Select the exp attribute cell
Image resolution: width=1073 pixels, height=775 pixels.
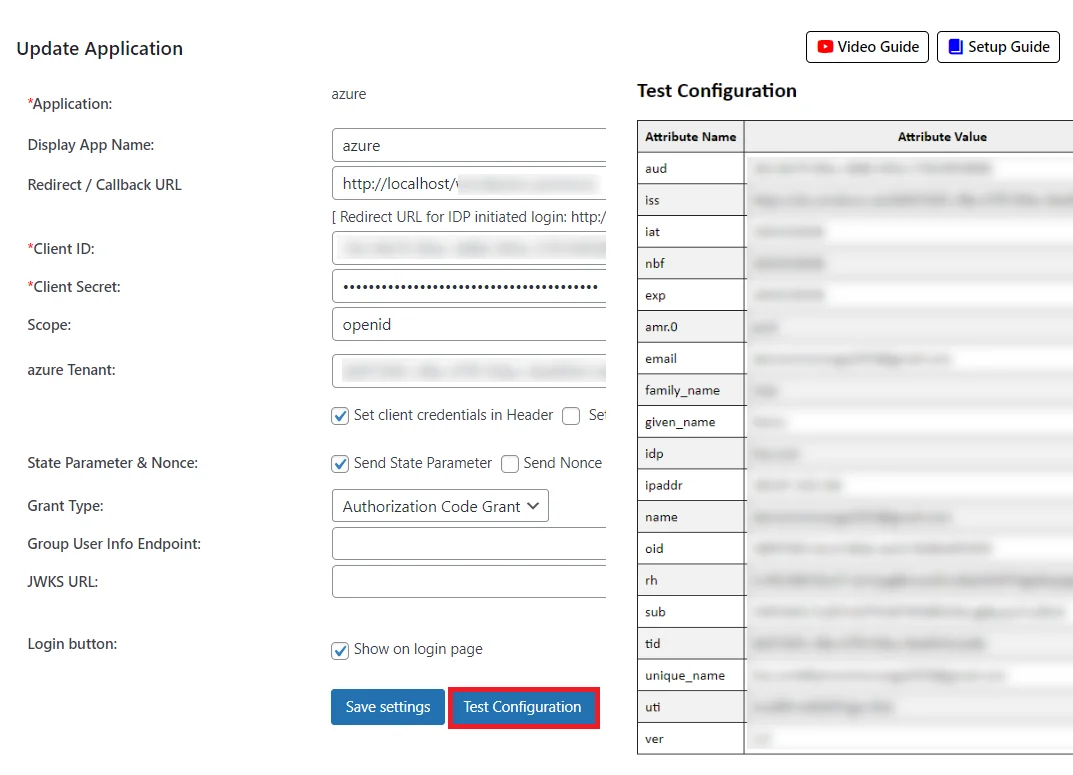pyautogui.click(x=690, y=295)
